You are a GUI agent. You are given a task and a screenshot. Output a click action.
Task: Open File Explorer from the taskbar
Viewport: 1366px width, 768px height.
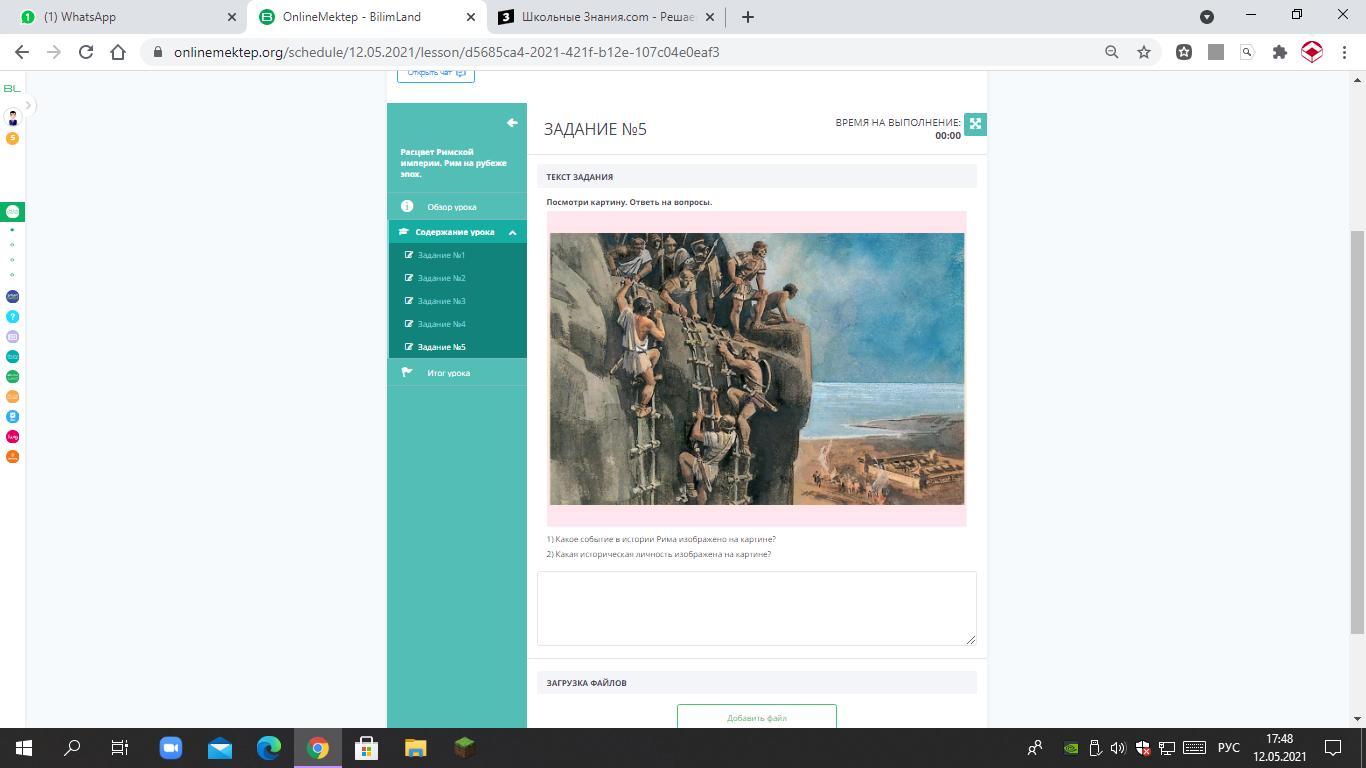[415, 748]
